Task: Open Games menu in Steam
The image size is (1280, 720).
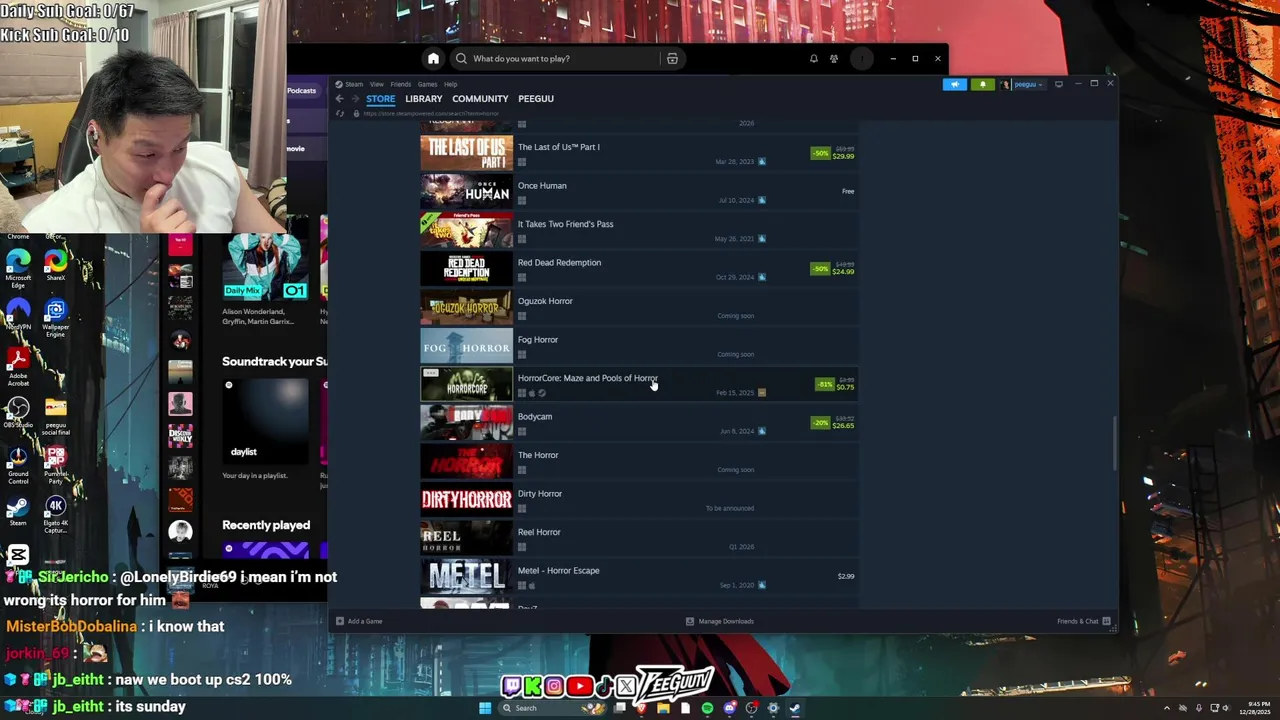Action: (x=427, y=84)
